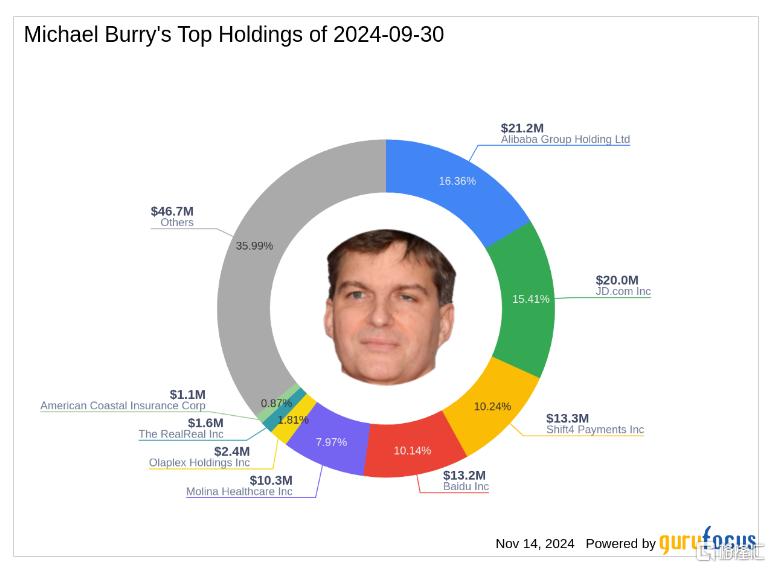Select the yellow Shift4 Payments 10.24% slice
The image size is (771, 568).
pyautogui.click(x=492, y=406)
